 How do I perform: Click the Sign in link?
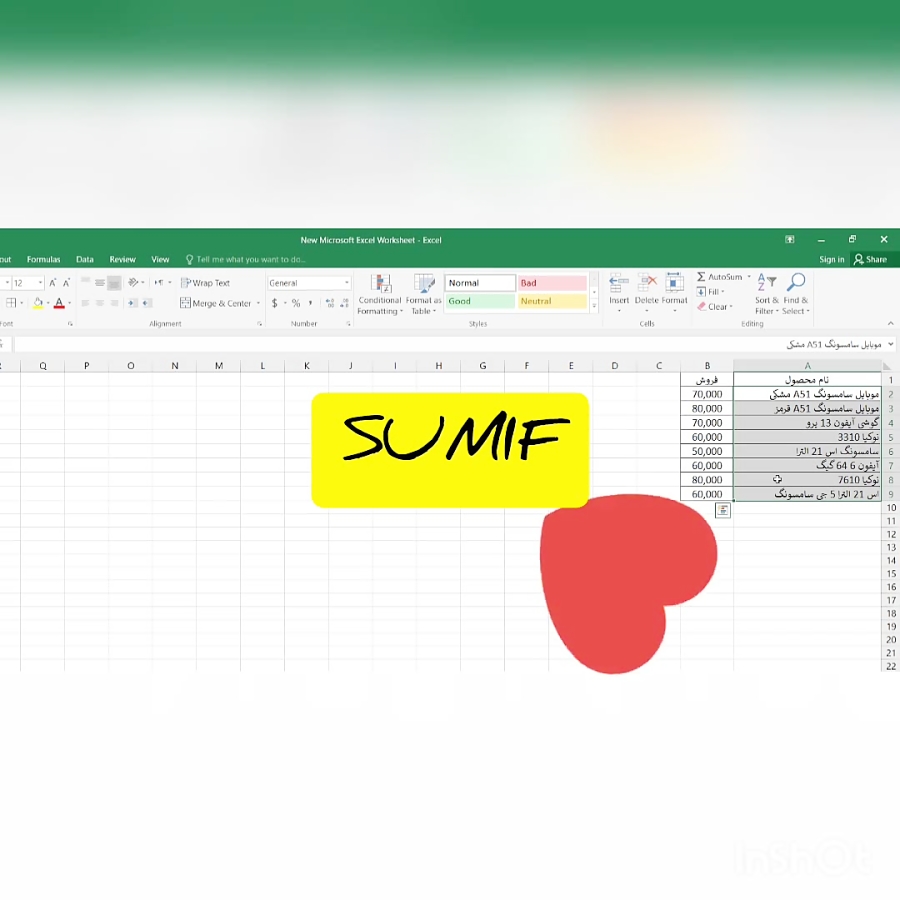831,259
